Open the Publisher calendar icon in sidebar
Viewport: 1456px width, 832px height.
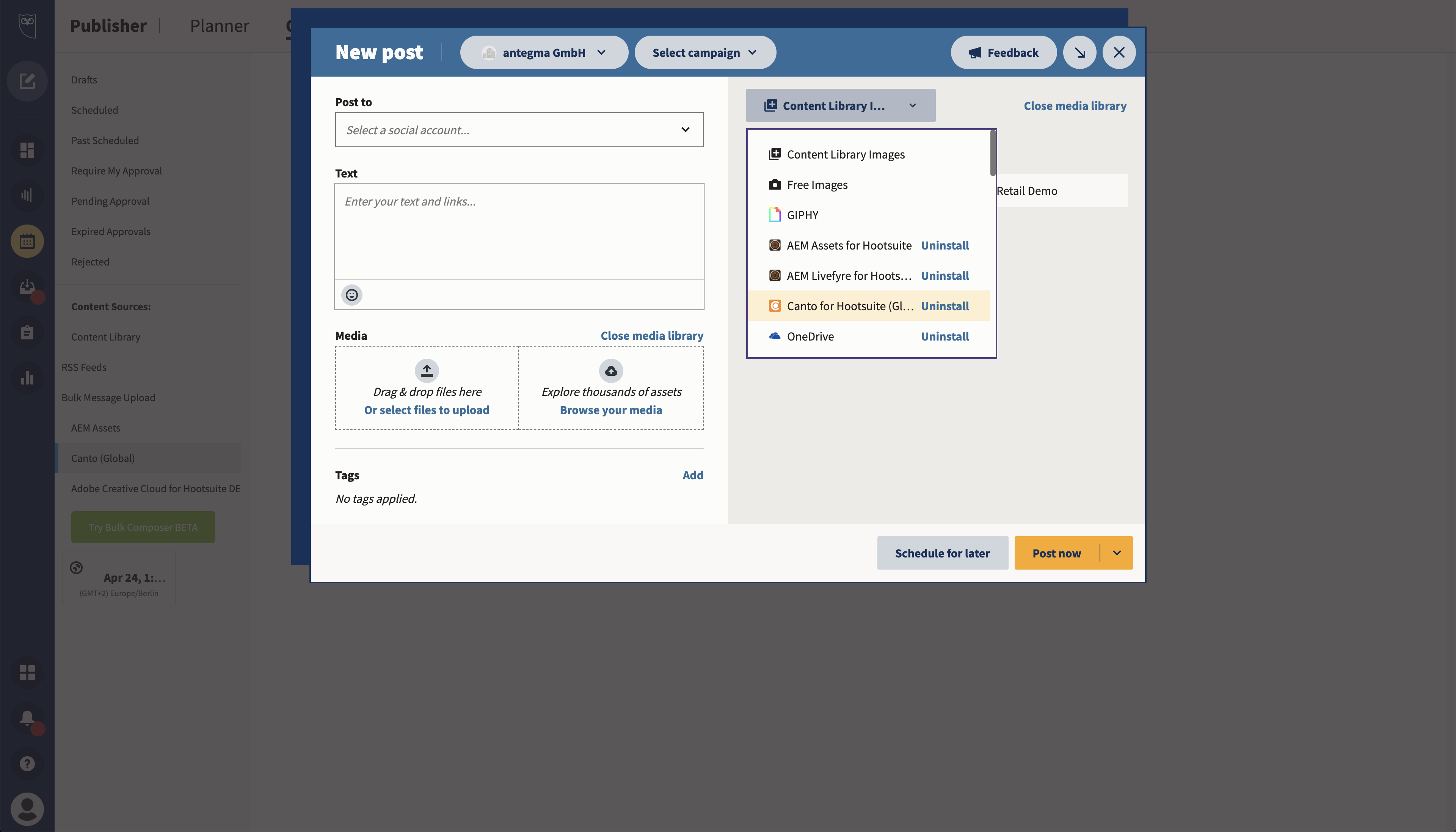[x=27, y=241]
